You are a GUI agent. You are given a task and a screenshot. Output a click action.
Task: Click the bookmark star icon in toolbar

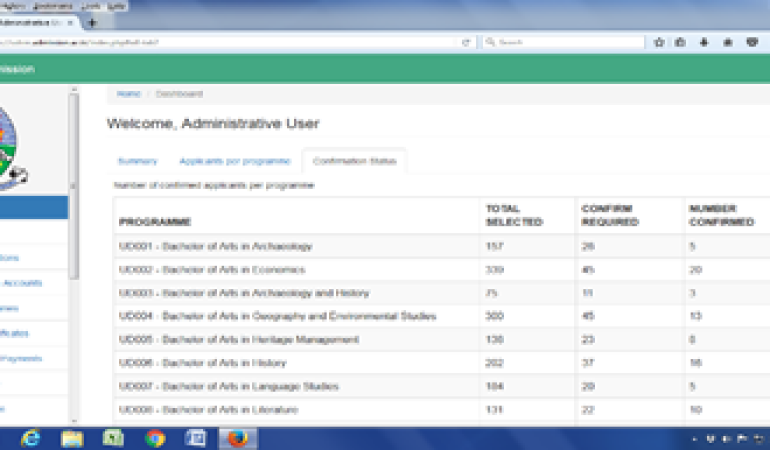pos(659,43)
